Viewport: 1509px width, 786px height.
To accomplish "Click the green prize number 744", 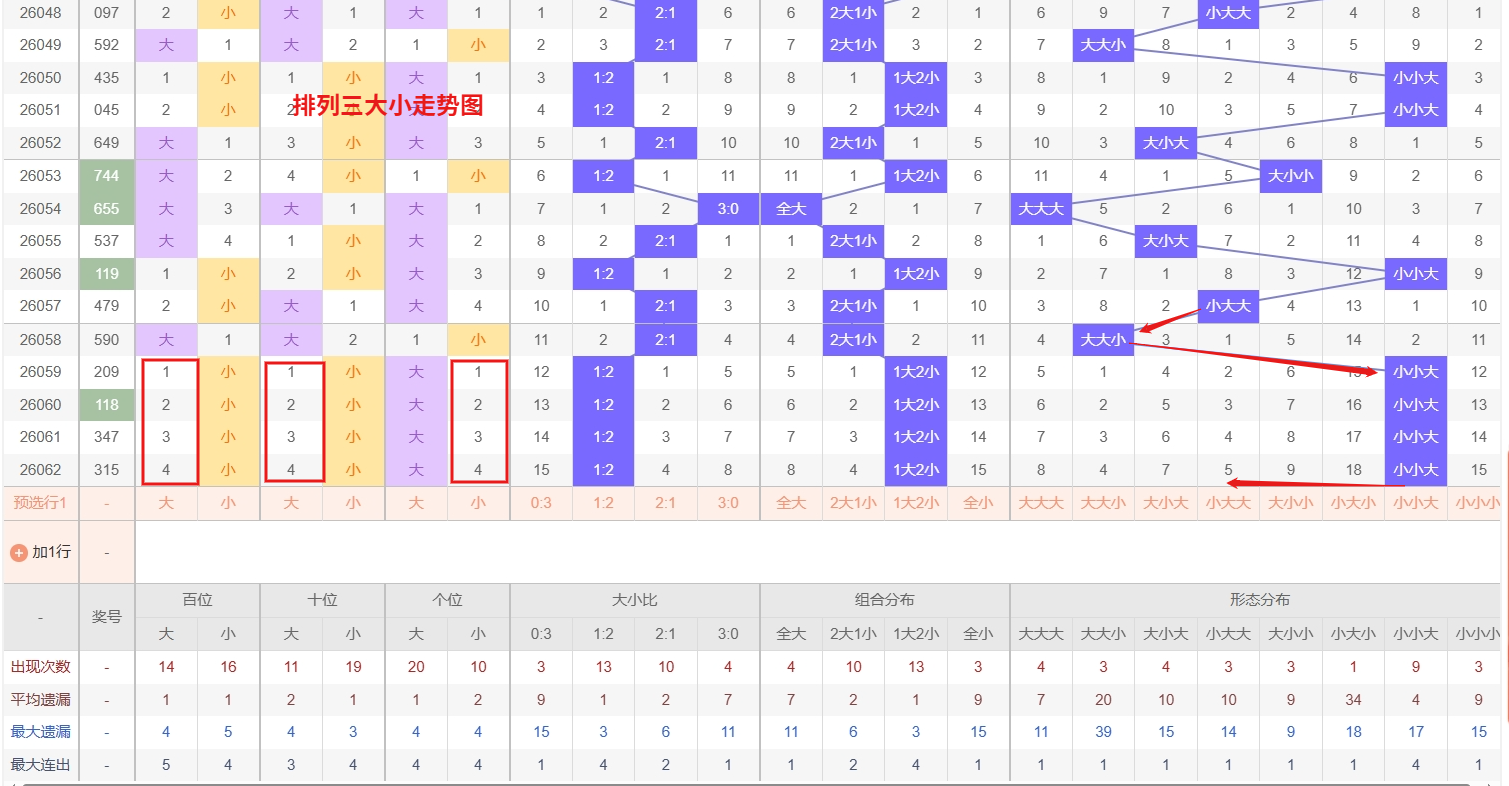I will 106,176.
